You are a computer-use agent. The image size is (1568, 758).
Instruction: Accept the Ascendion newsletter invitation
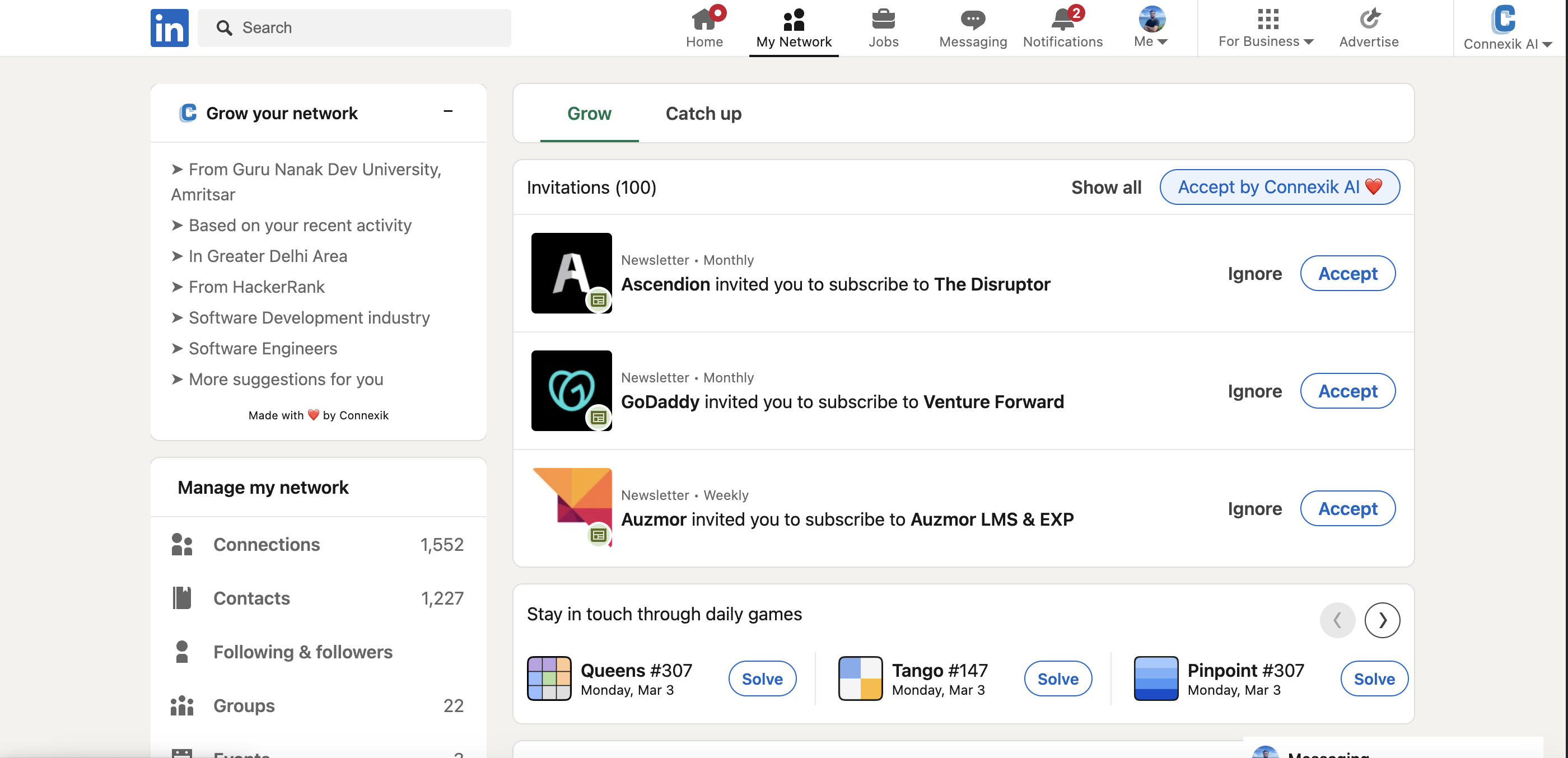1348,273
